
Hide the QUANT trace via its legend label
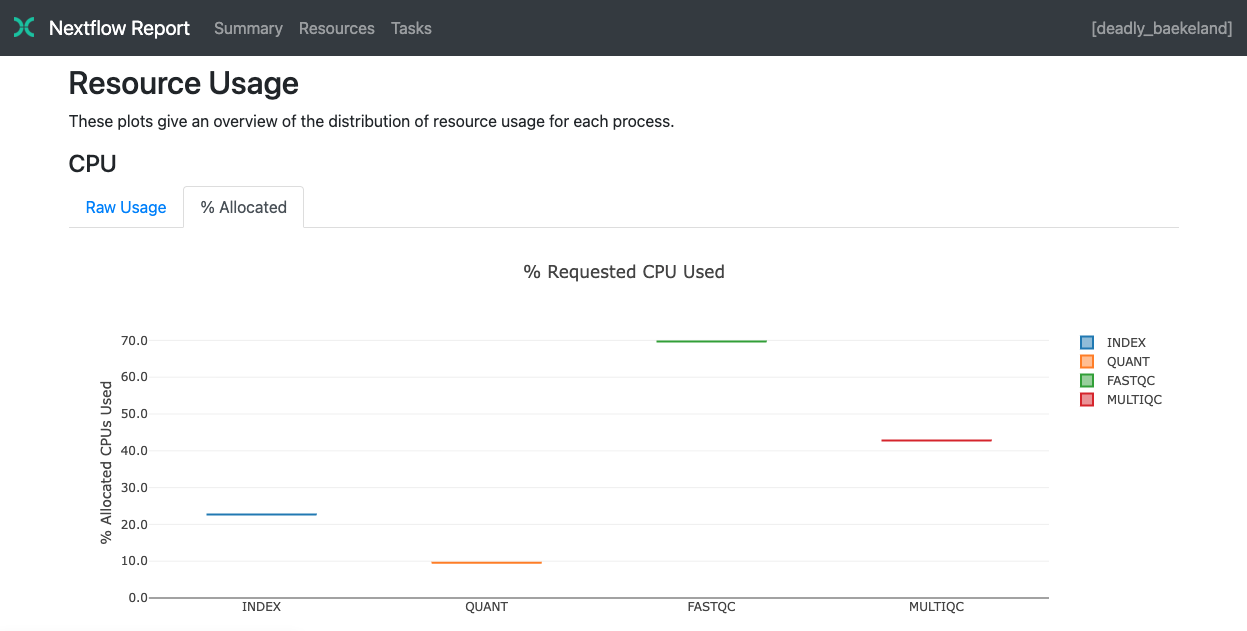tap(1128, 362)
